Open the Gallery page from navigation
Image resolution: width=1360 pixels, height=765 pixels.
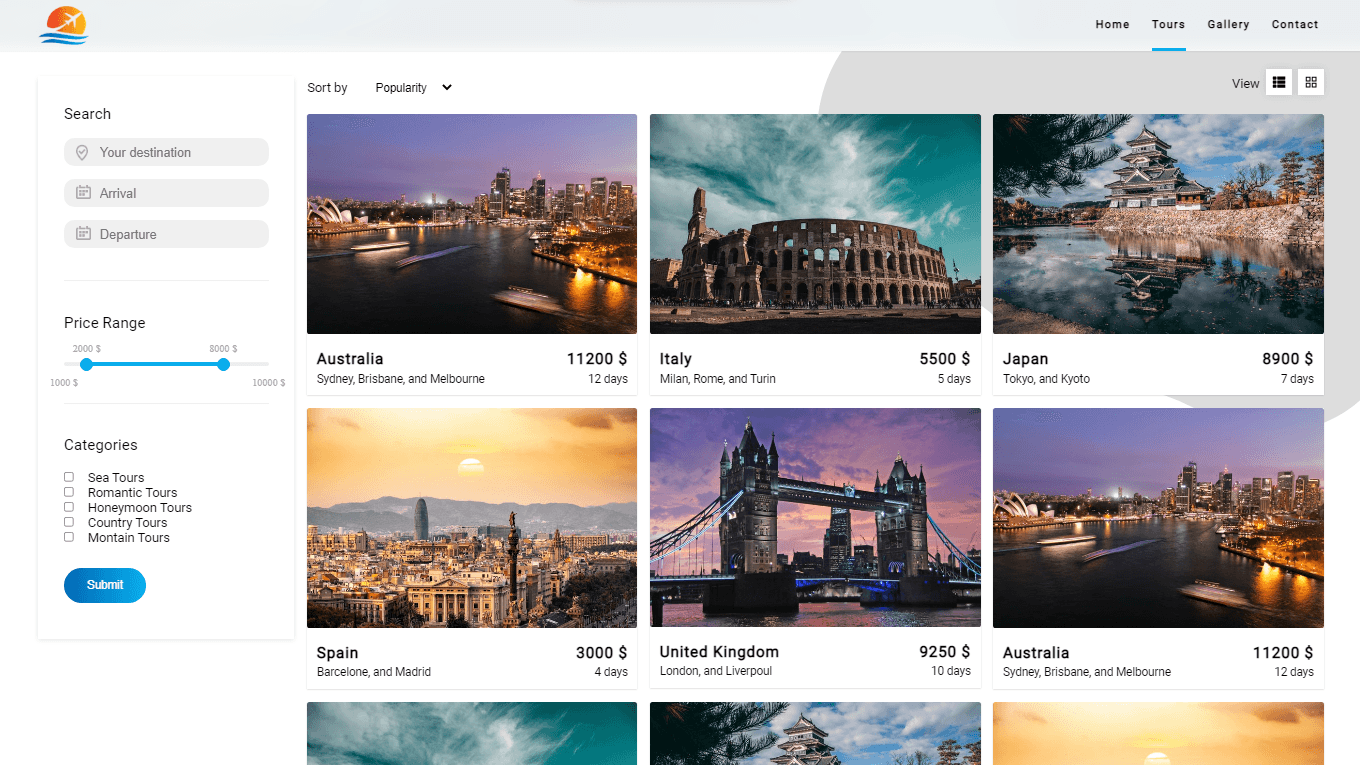tap(1228, 25)
